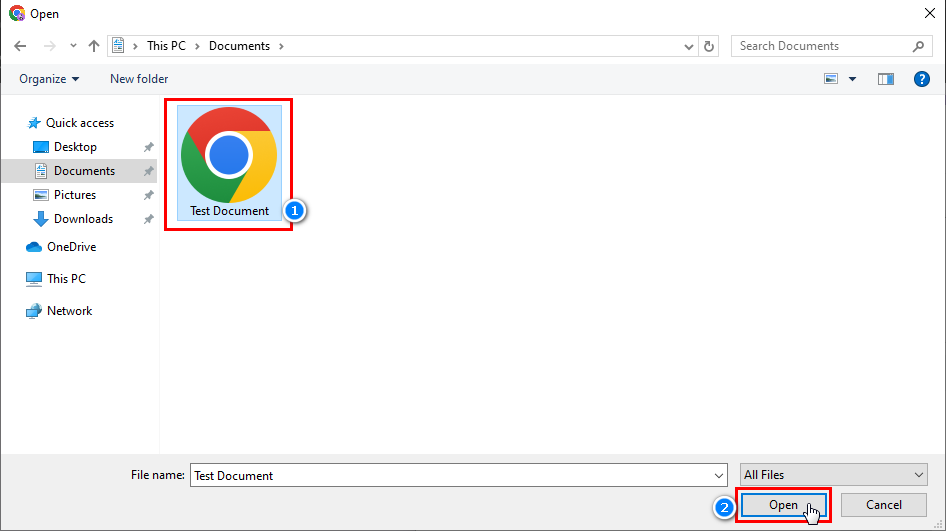Click the 'Test Document' file name label
The image size is (946, 531).
pyautogui.click(x=229, y=211)
